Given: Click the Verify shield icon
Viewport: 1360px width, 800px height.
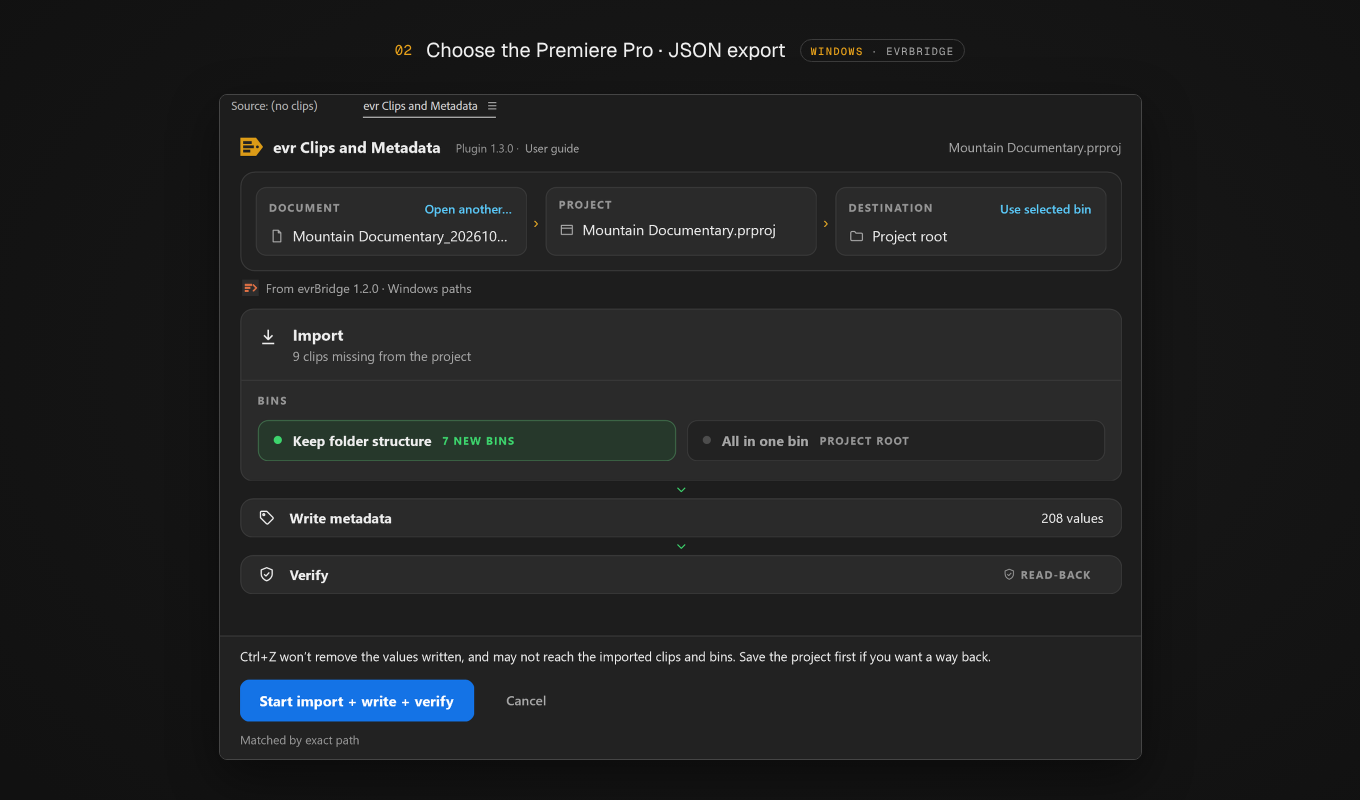Looking at the screenshot, I should 266,575.
